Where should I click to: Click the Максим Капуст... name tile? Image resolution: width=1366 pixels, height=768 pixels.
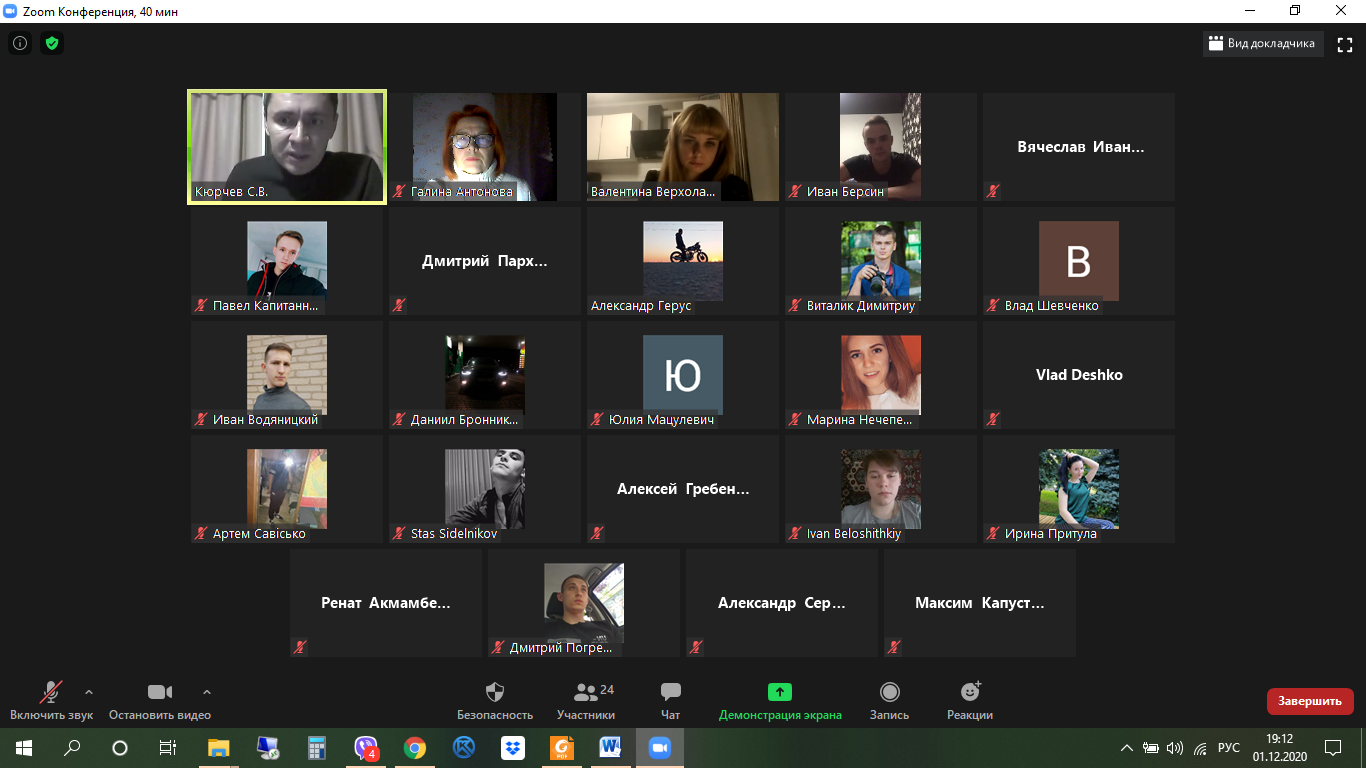[x=980, y=603]
